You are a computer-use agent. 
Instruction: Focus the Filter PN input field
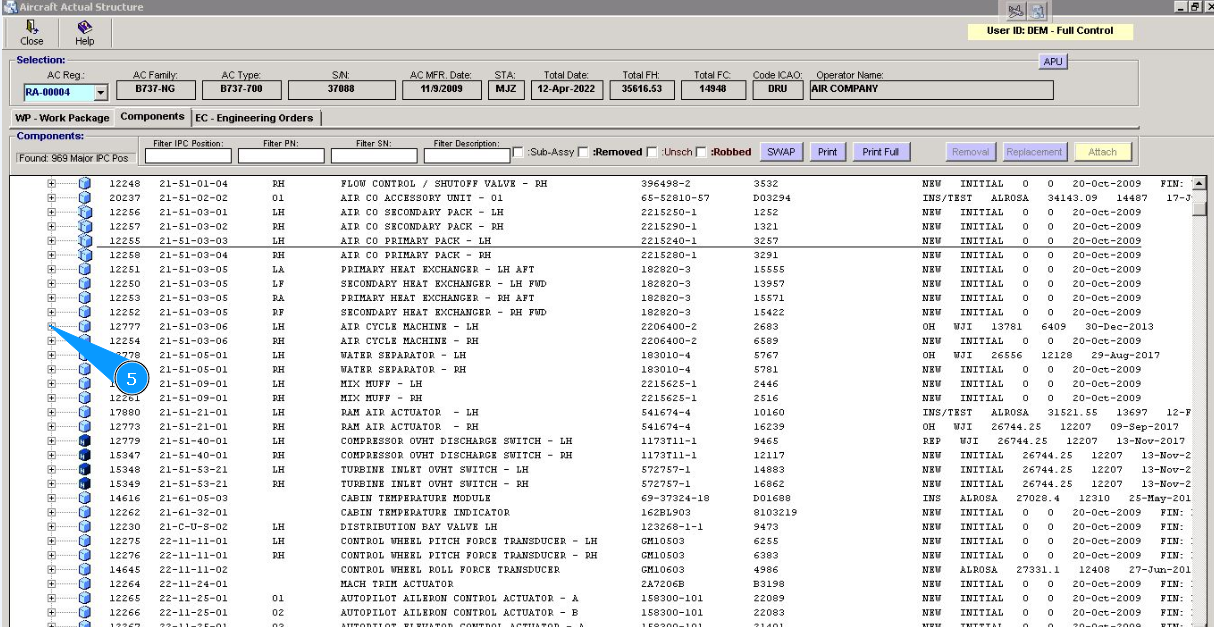point(283,156)
